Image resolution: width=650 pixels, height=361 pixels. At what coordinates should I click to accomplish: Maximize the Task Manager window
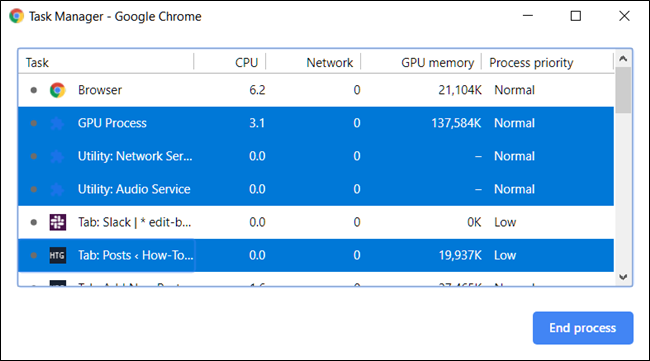click(x=576, y=16)
